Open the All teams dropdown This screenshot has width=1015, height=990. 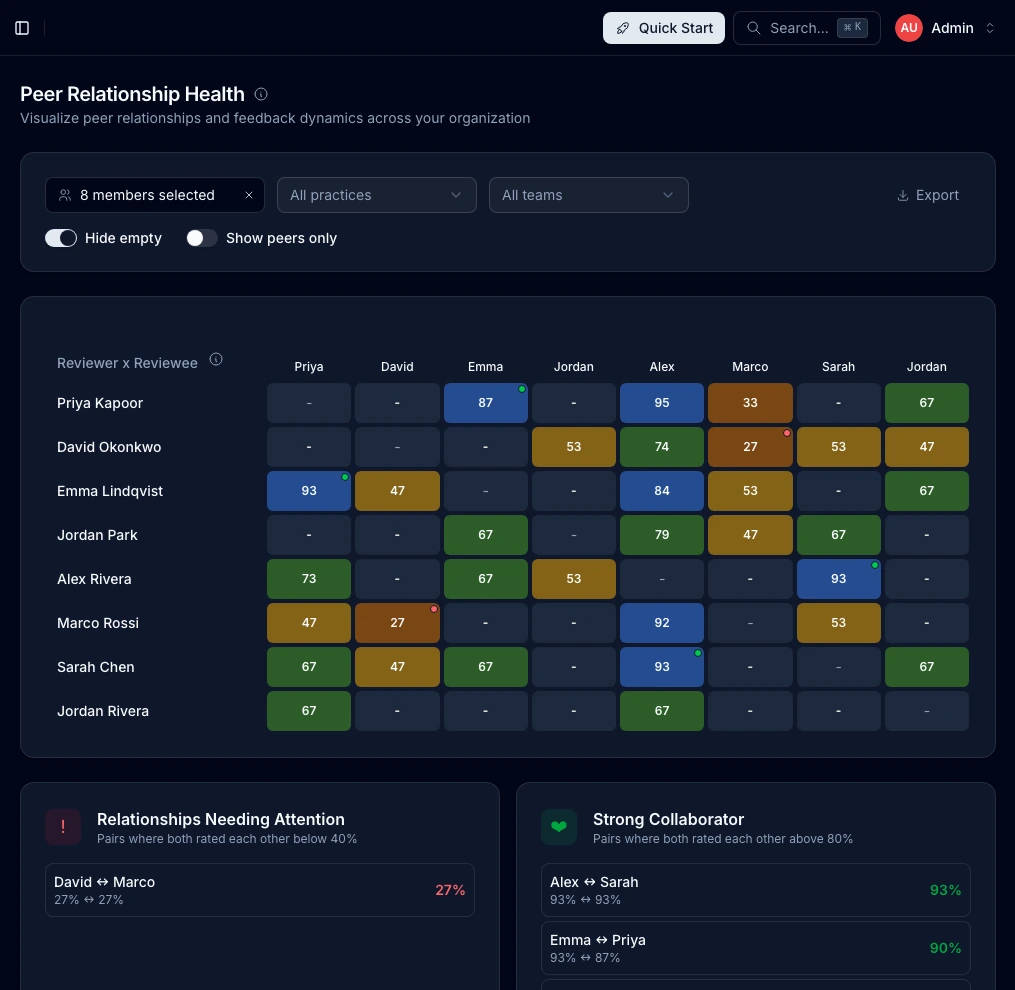[588, 195]
